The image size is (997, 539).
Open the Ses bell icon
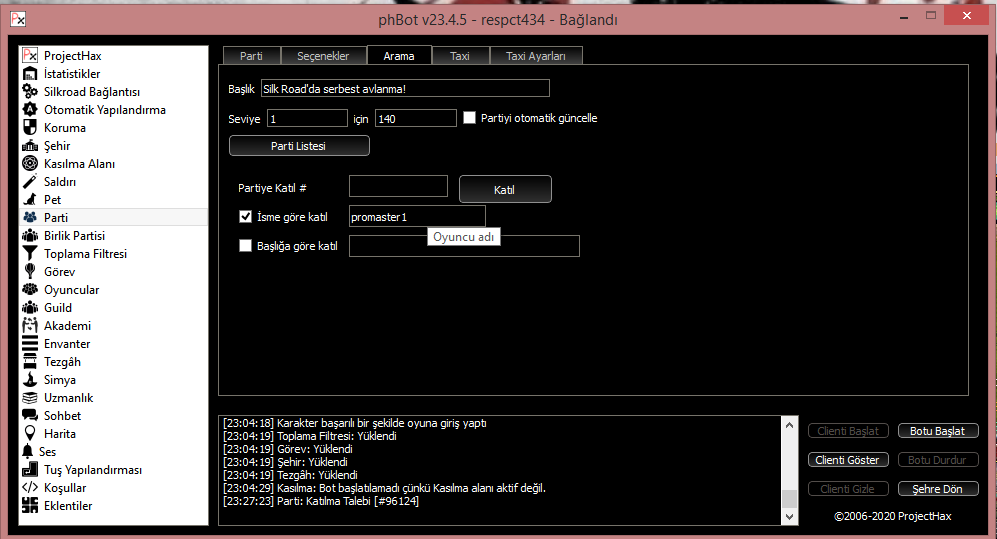pyautogui.click(x=30, y=452)
